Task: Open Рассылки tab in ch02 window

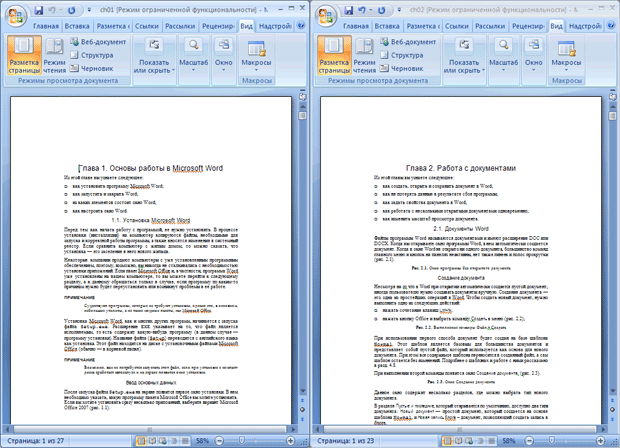Action: (x=490, y=26)
